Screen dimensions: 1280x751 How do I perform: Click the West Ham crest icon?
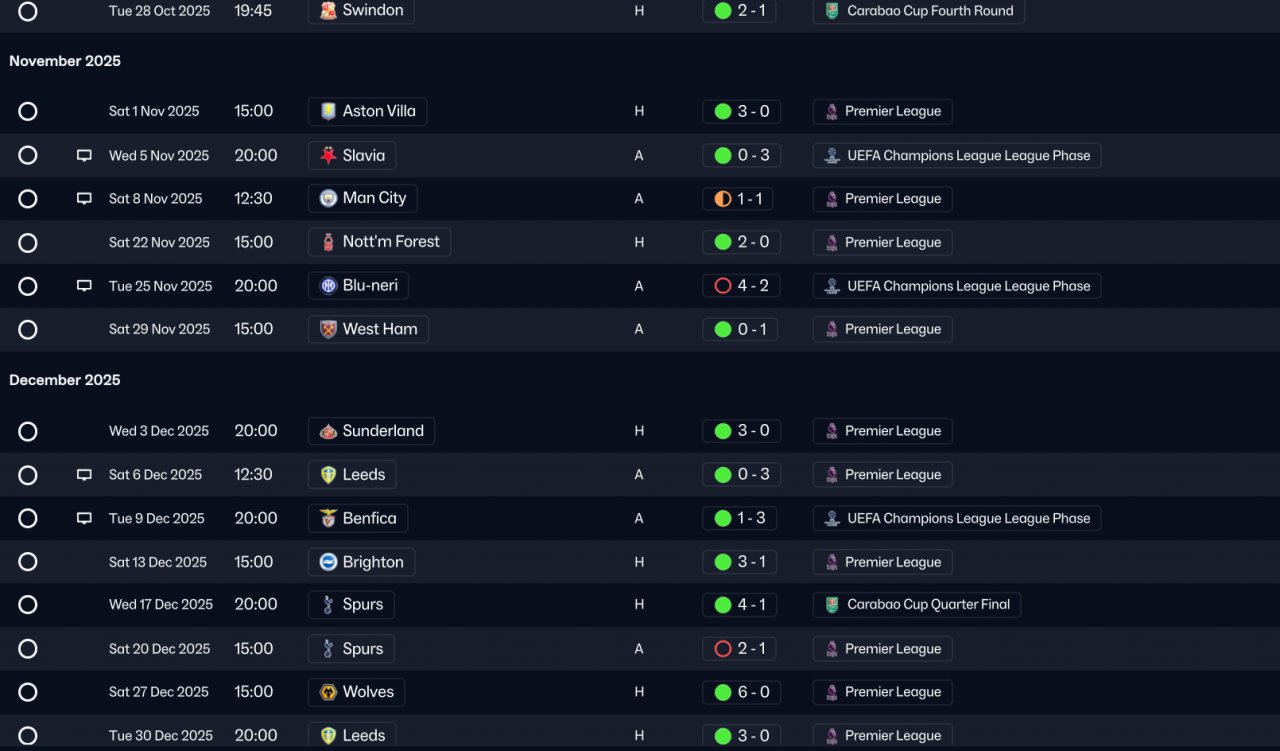pos(328,329)
